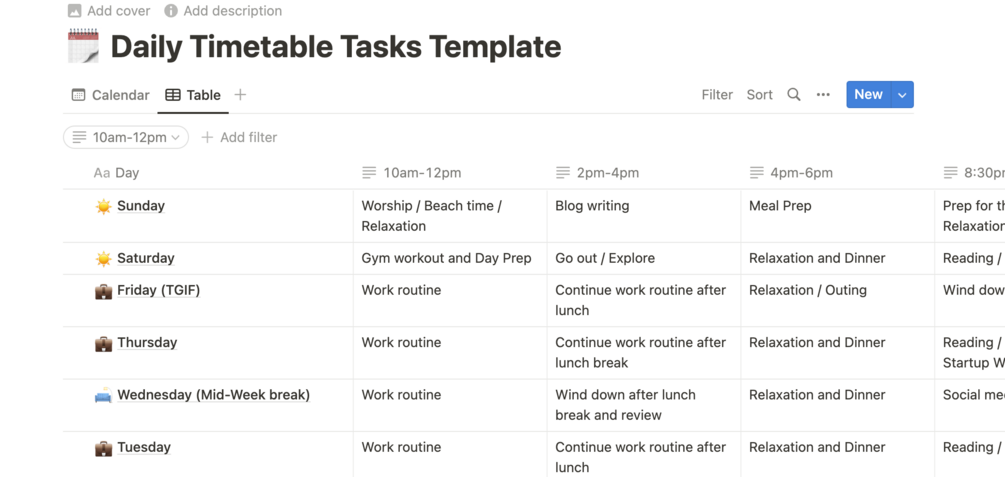Select the Table view tab
This screenshot has width=1005, height=477.
coord(193,95)
